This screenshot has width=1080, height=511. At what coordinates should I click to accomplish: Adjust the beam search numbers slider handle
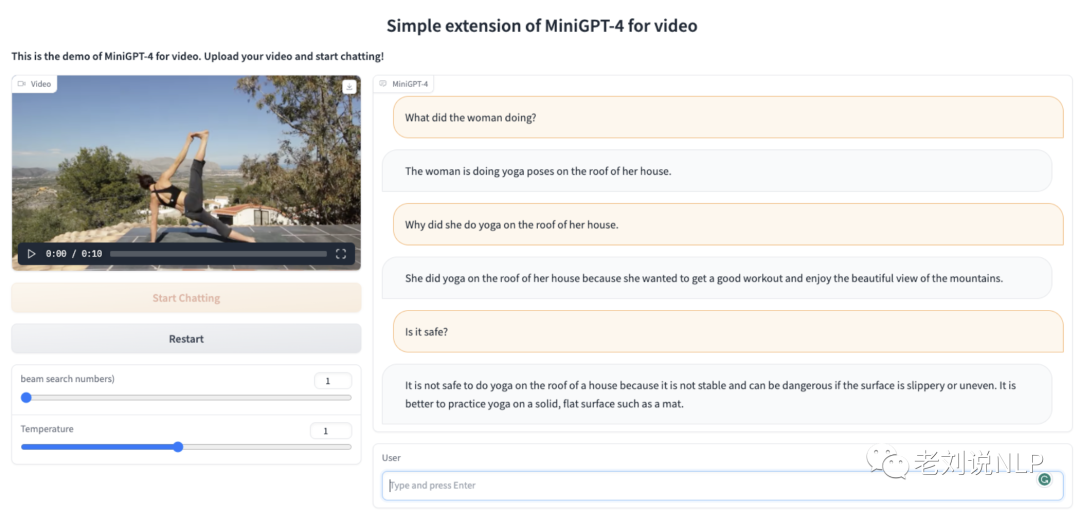[x=26, y=397]
